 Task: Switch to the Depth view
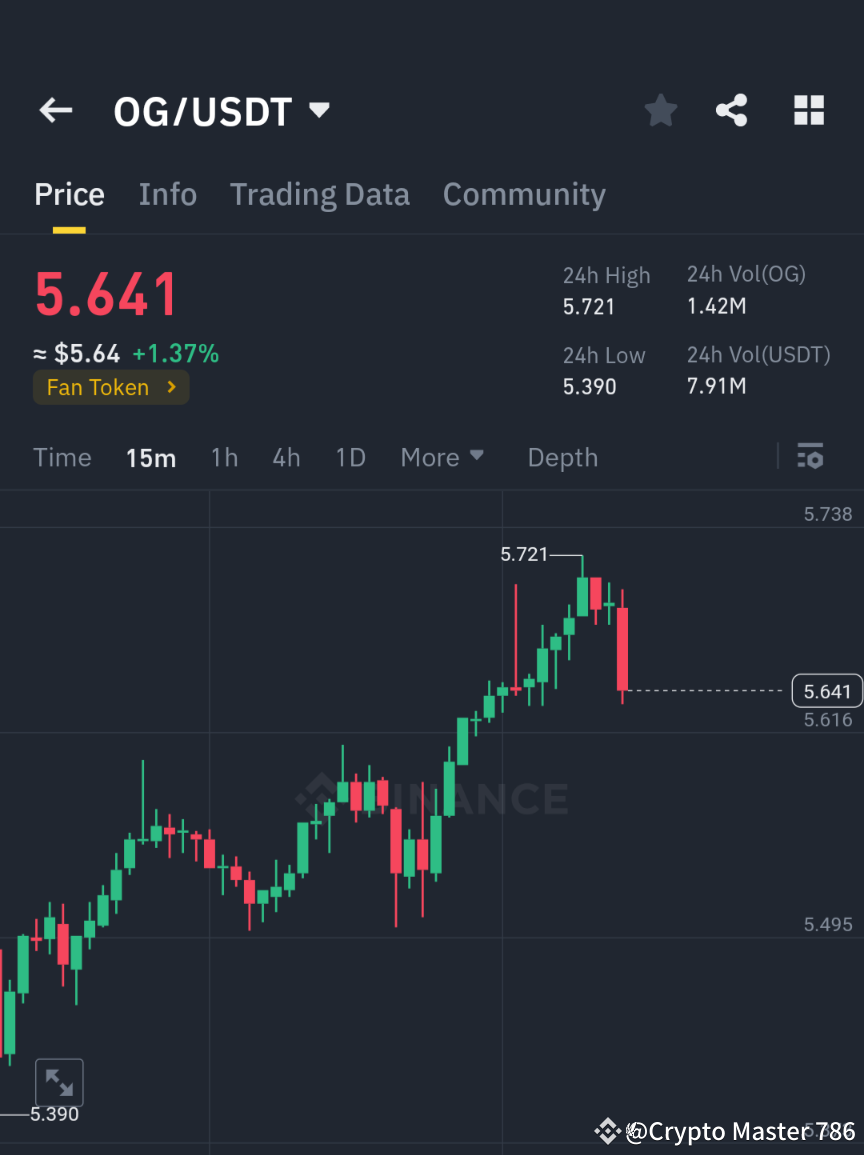point(562,457)
